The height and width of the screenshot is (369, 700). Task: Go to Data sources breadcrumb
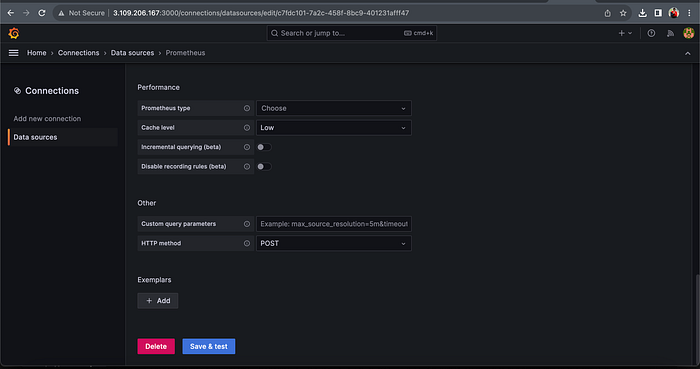point(132,53)
